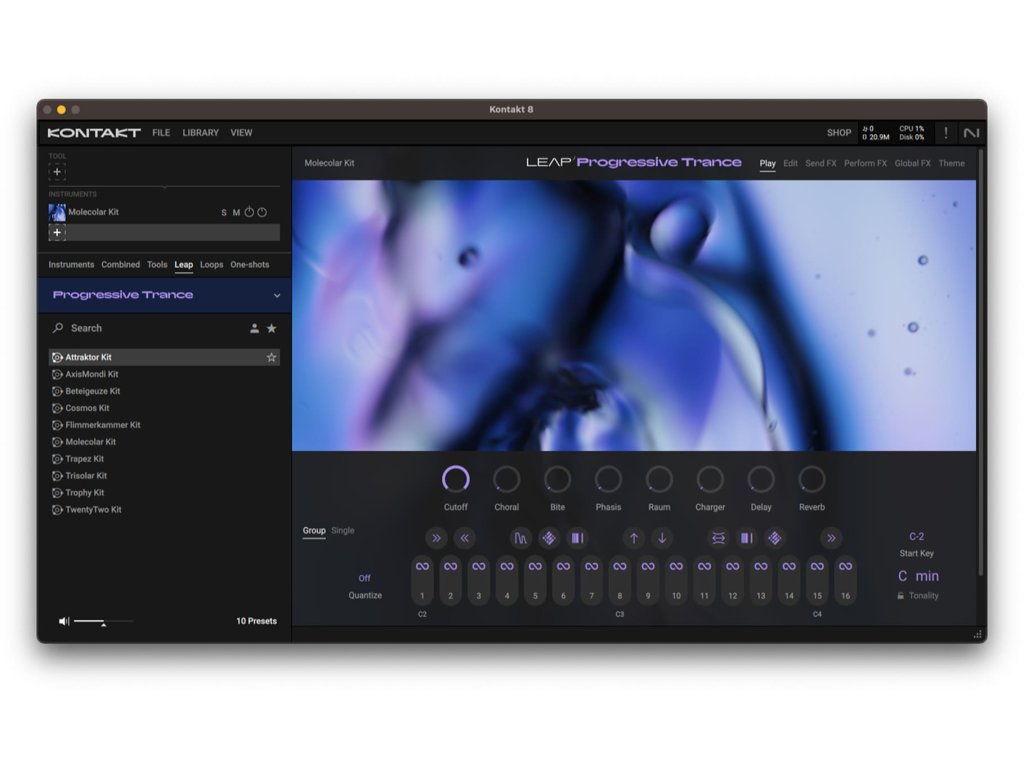Add a new instrument slot with plus
This screenshot has height=768, width=1024.
pyautogui.click(x=57, y=232)
